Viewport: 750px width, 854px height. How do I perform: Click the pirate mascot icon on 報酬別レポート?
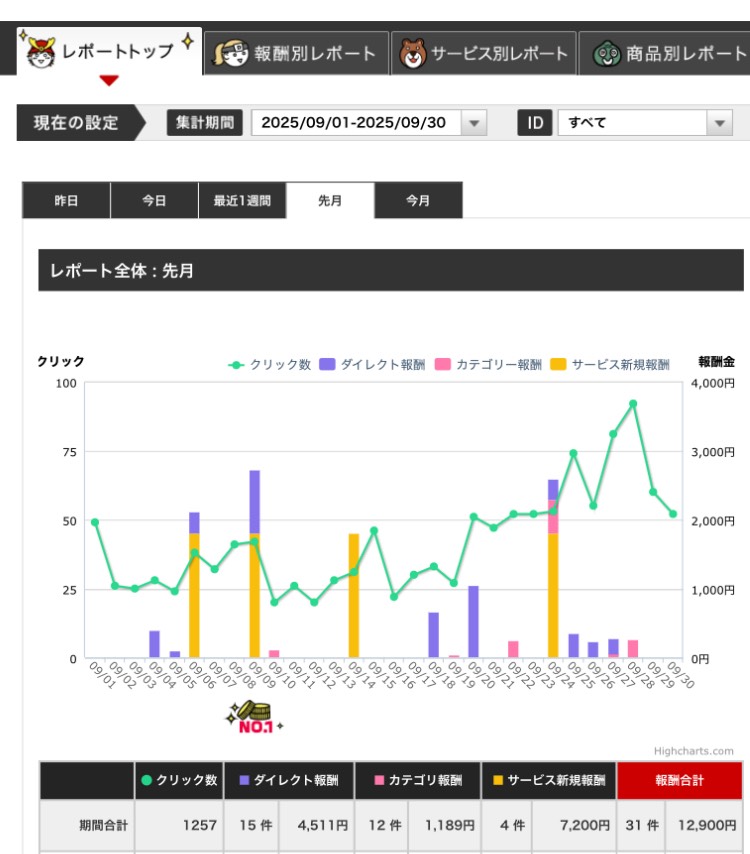(230, 53)
